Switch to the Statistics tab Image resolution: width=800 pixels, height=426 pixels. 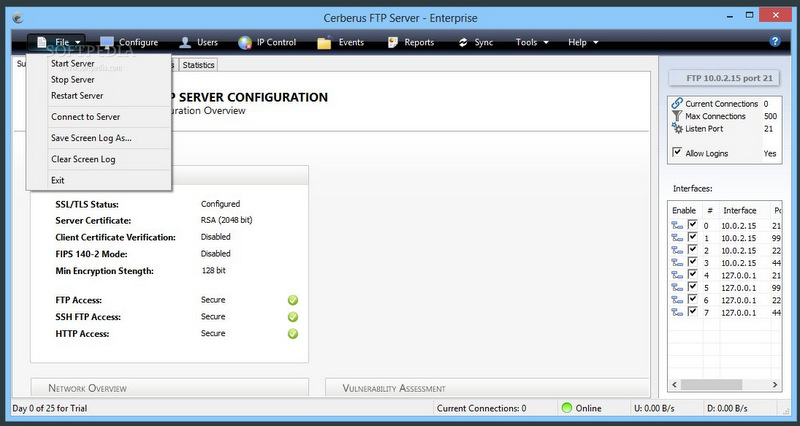tap(198, 65)
